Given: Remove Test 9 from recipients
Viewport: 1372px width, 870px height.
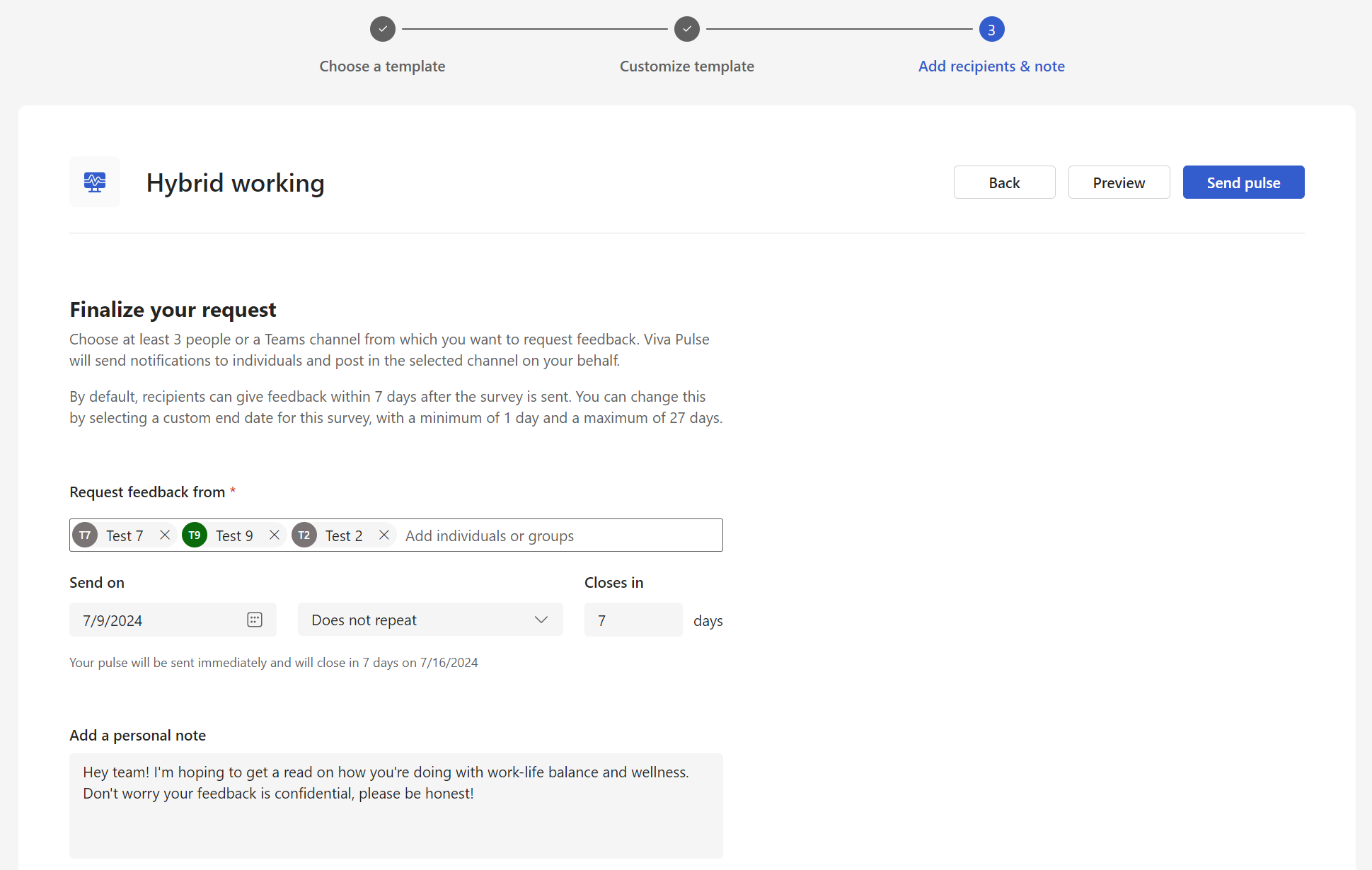Looking at the screenshot, I should pyautogui.click(x=275, y=535).
